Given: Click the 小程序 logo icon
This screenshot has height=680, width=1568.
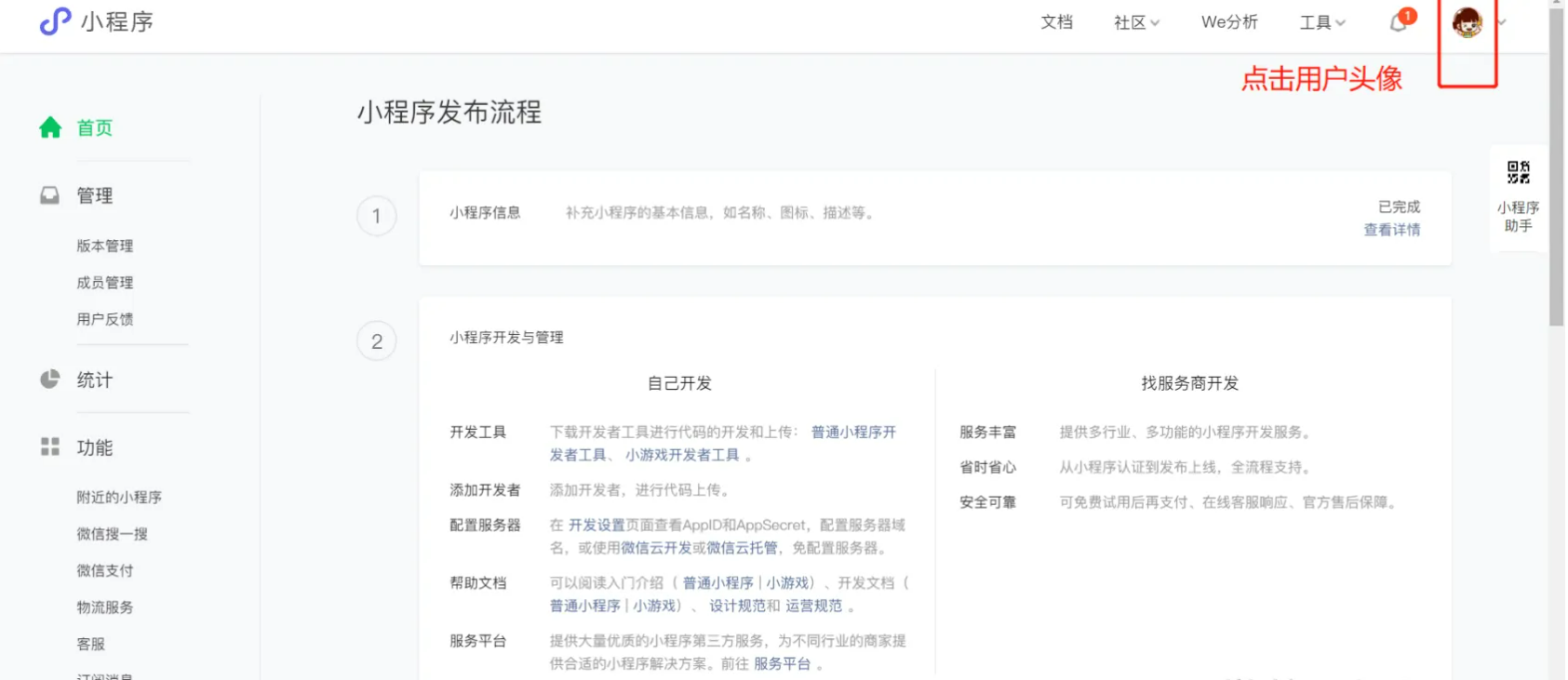Looking at the screenshot, I should (x=55, y=20).
